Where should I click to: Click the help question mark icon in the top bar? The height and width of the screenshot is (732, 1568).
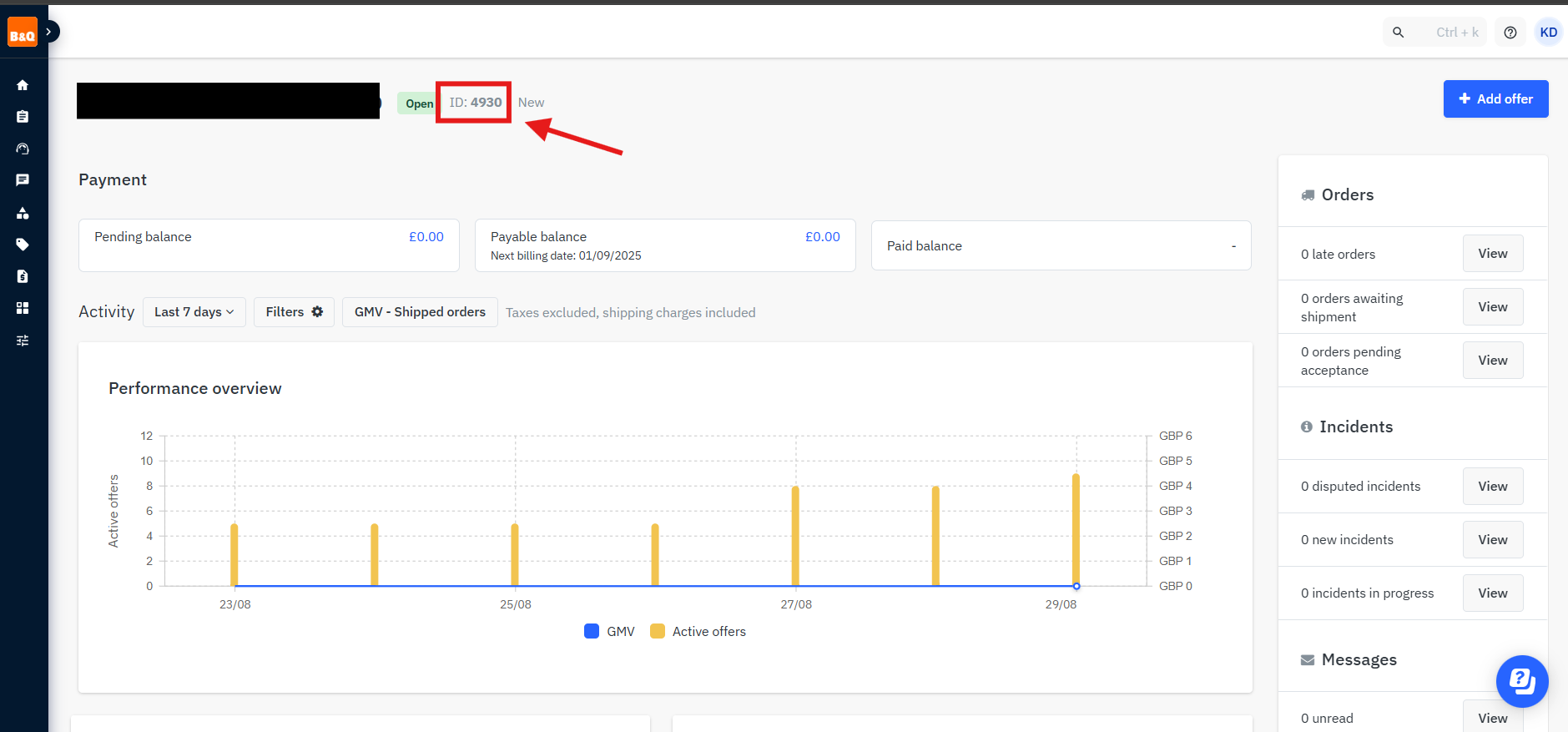(x=1510, y=33)
